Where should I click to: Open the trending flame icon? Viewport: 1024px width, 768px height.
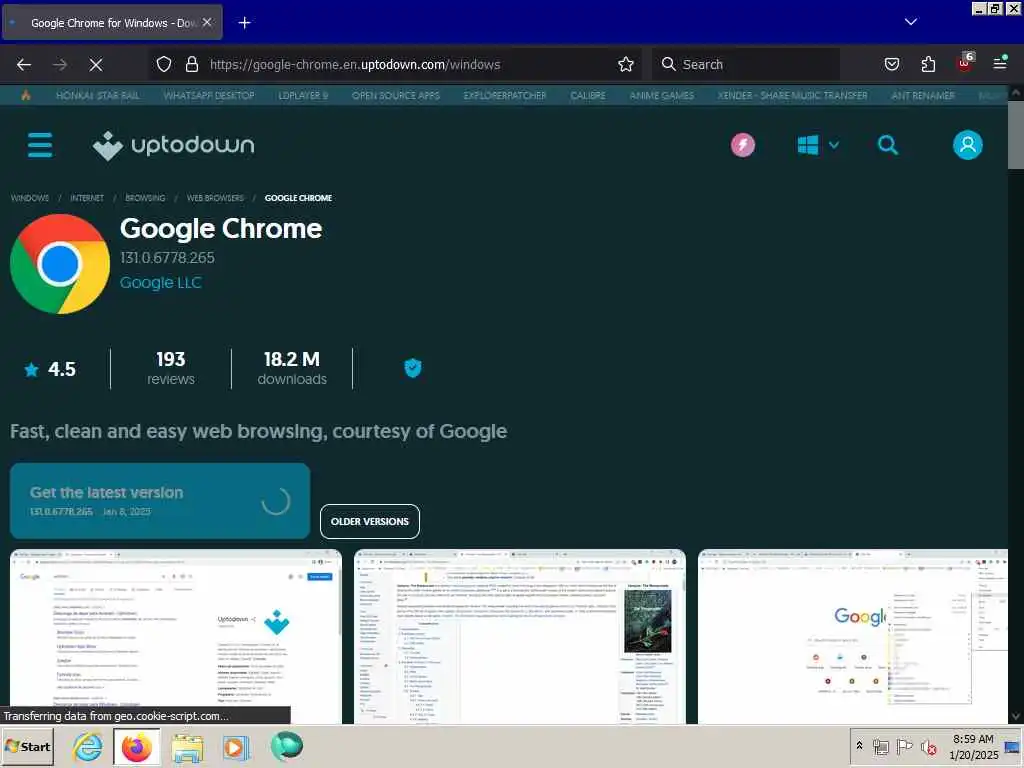click(x=26, y=95)
